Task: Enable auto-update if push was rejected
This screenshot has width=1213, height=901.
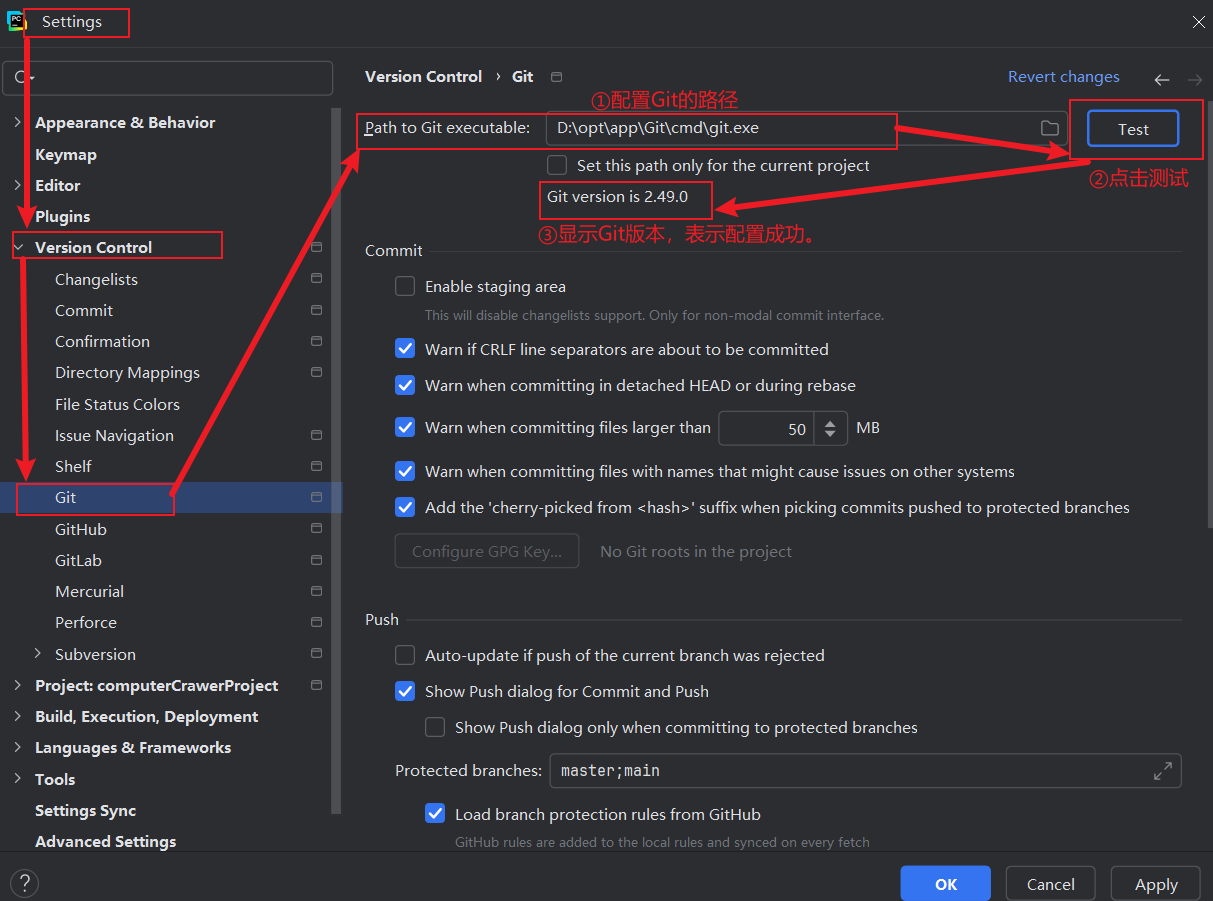Action: [405, 655]
